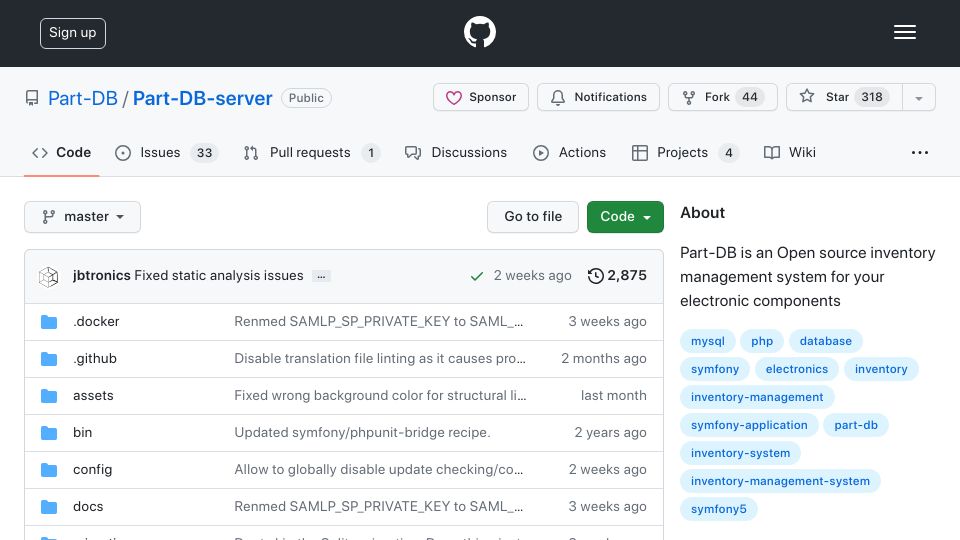Expand the Star lists dropdown arrow
This screenshot has height=540, width=960.
pos(918,97)
